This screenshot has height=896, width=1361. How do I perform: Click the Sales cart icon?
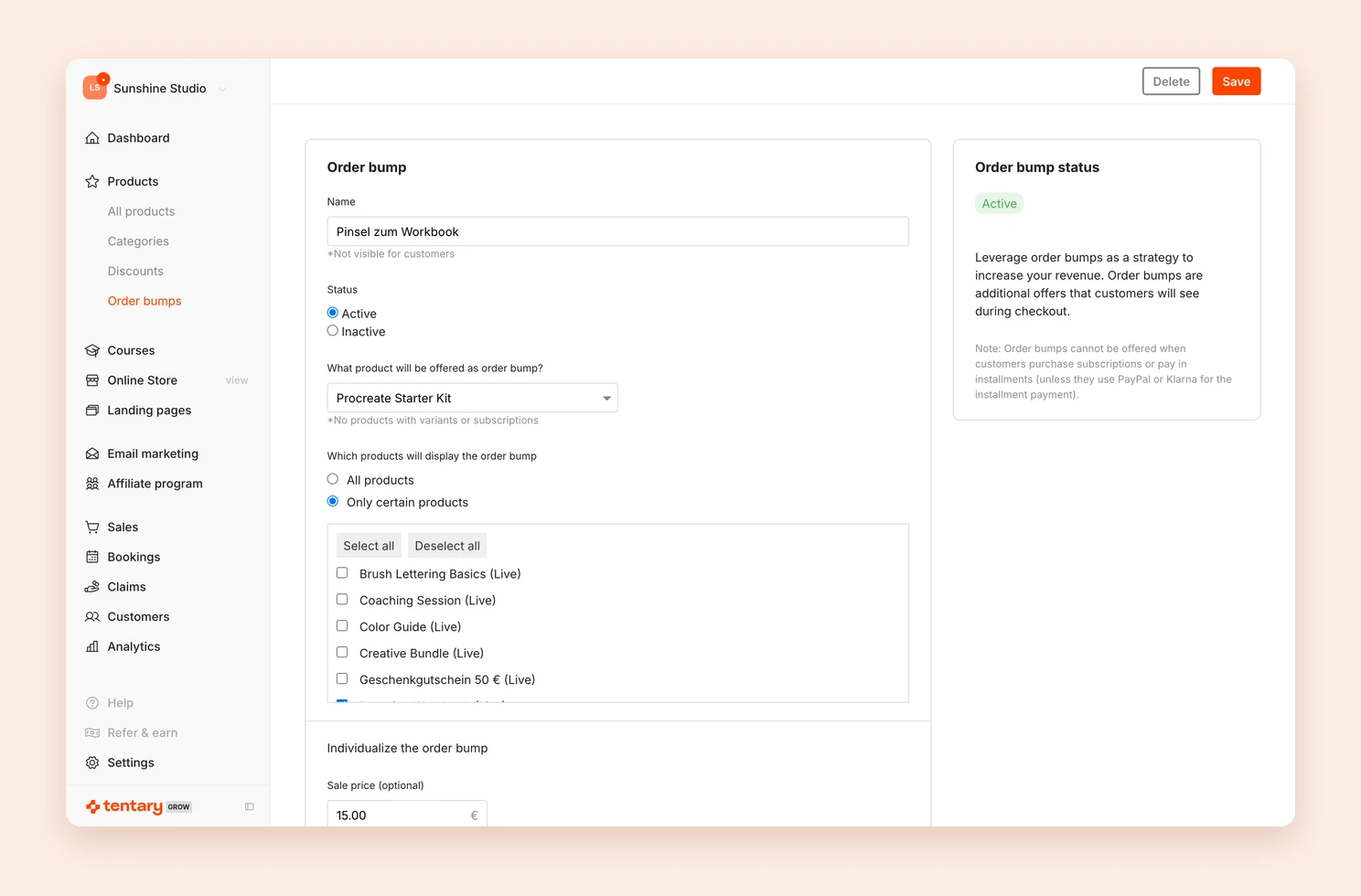[x=92, y=527]
